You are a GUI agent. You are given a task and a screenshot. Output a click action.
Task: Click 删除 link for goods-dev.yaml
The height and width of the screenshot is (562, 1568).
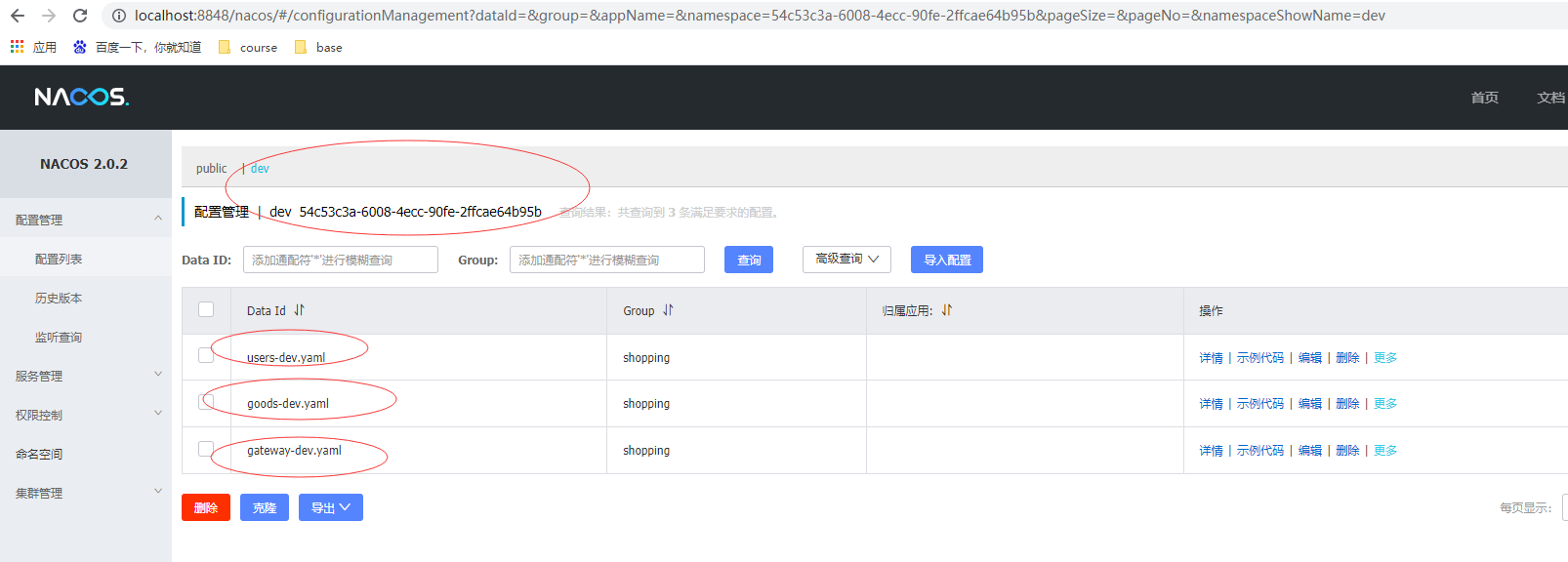1347,404
